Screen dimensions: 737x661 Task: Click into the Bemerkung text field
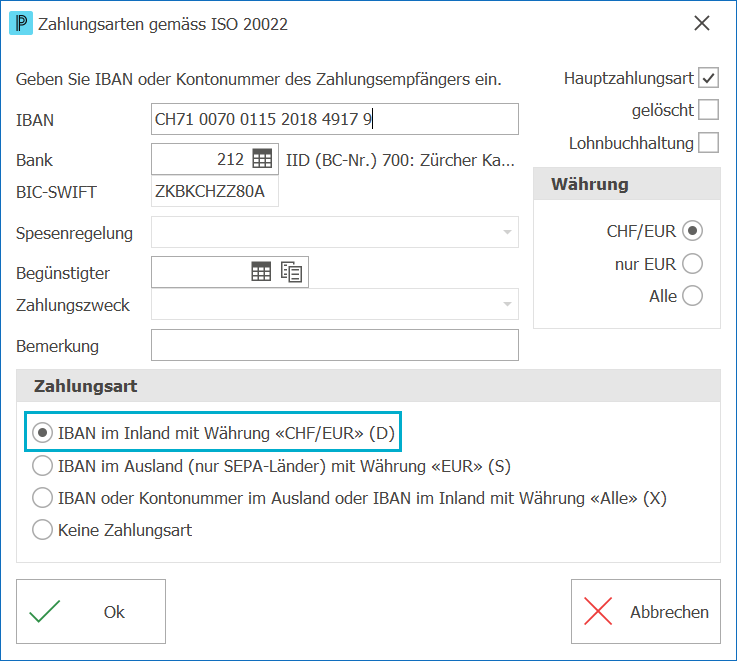click(335, 345)
